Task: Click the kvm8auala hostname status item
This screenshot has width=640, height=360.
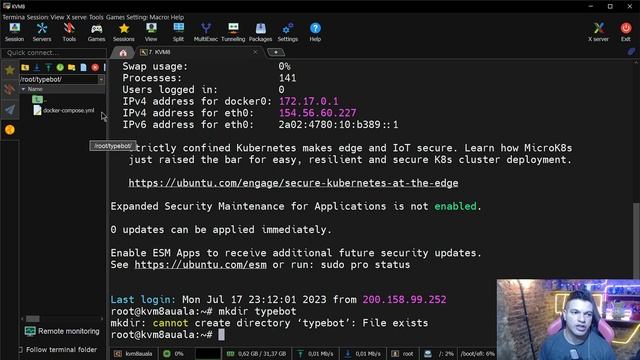Action: point(134,353)
